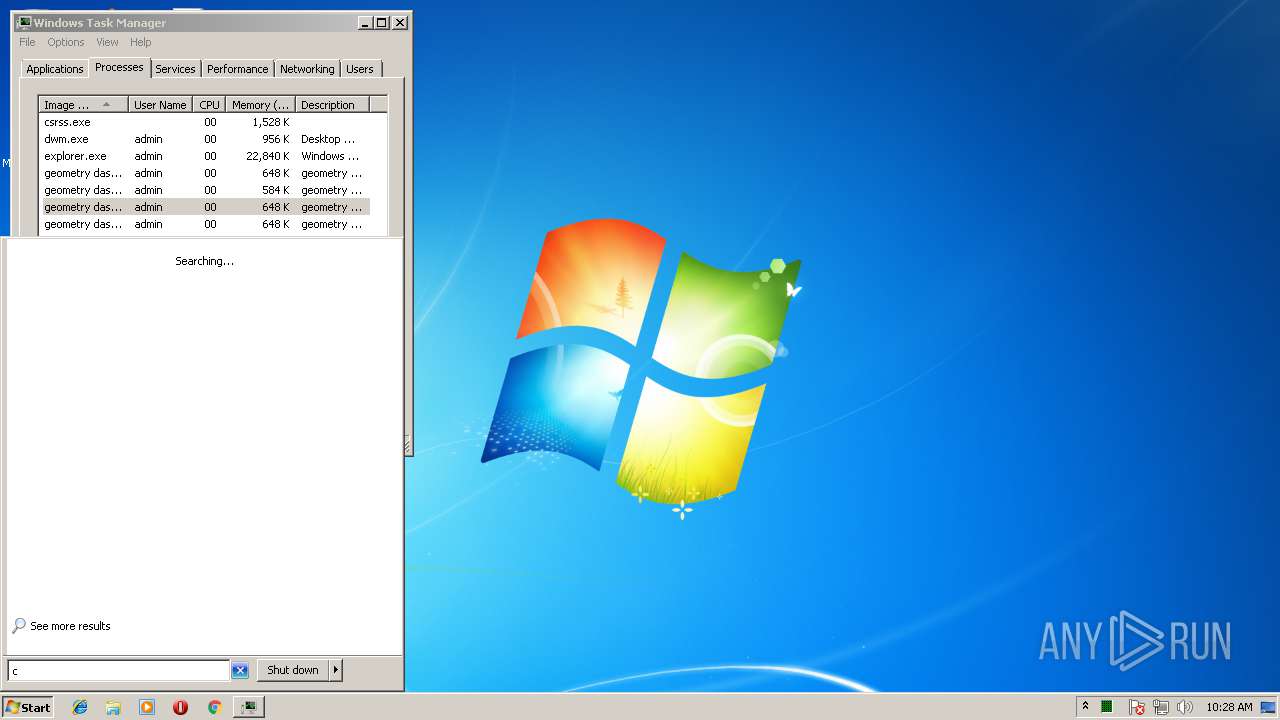This screenshot has height=720, width=1280.
Task: Open the network tray icon
Action: pos(1161,707)
